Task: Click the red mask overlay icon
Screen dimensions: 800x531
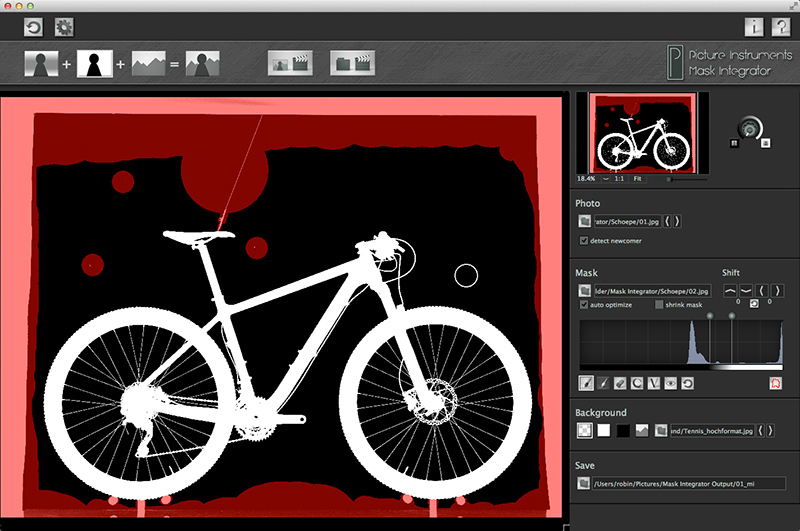Action: tap(775, 383)
